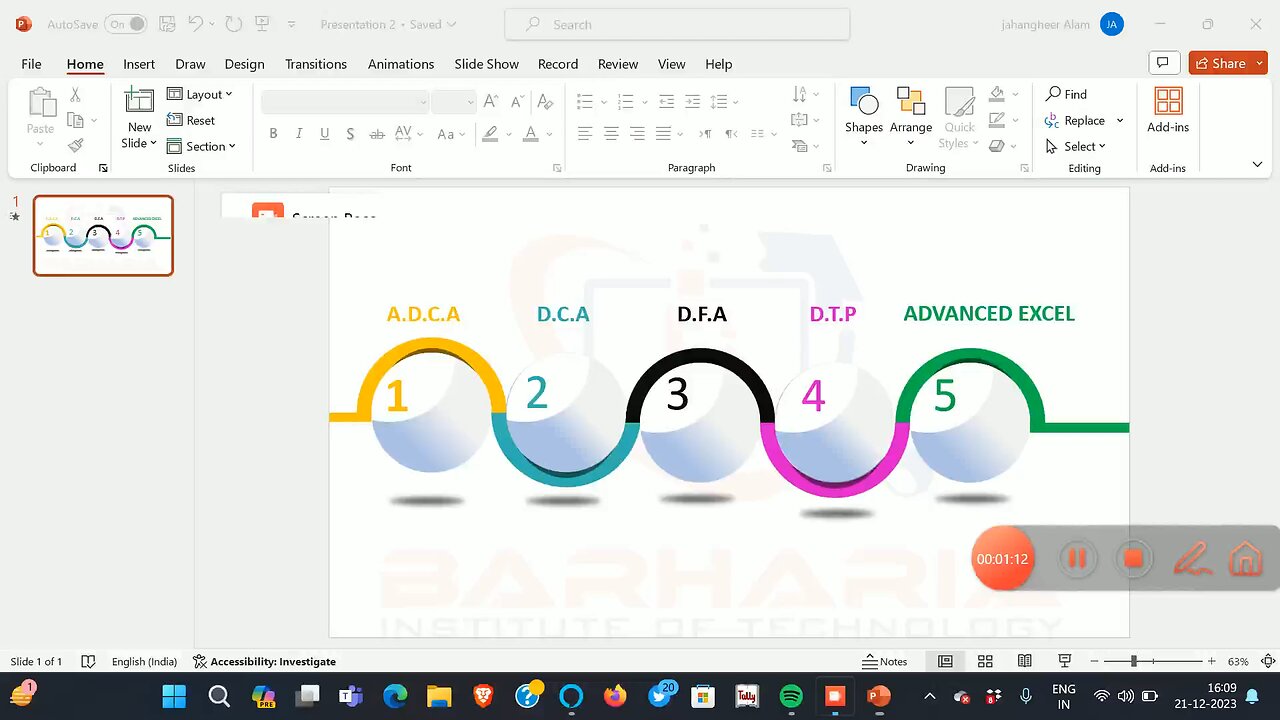Image resolution: width=1280 pixels, height=720 pixels.
Task: Open the Layout dropdown
Action: tap(199, 94)
